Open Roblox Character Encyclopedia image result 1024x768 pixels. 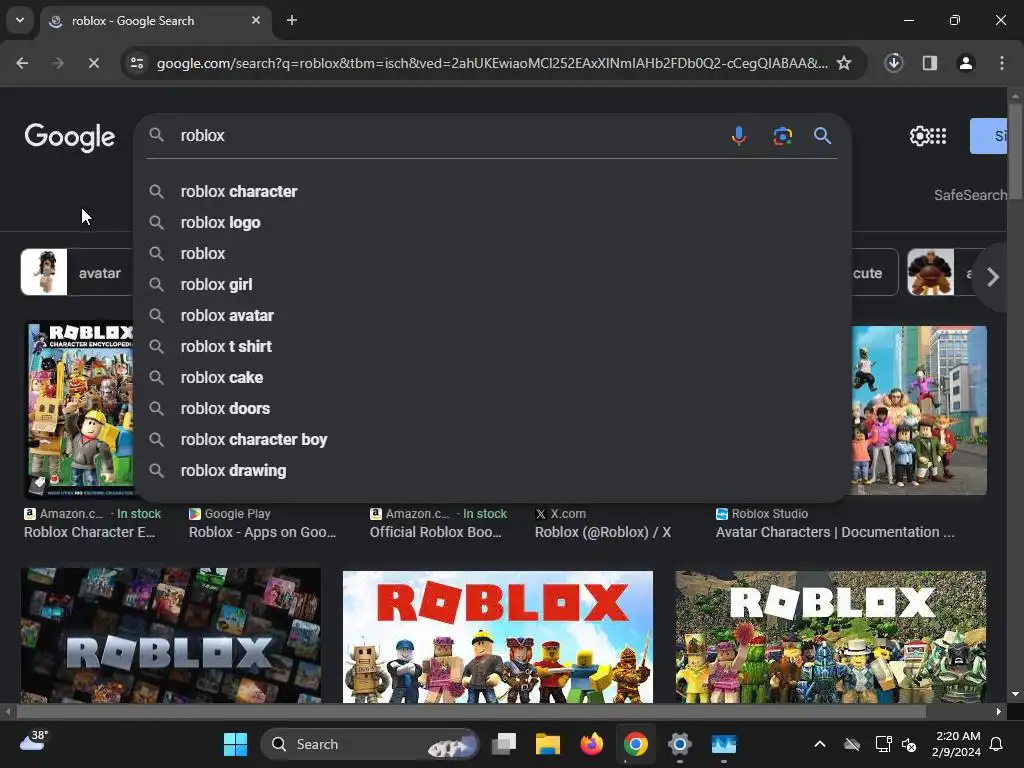click(x=80, y=409)
